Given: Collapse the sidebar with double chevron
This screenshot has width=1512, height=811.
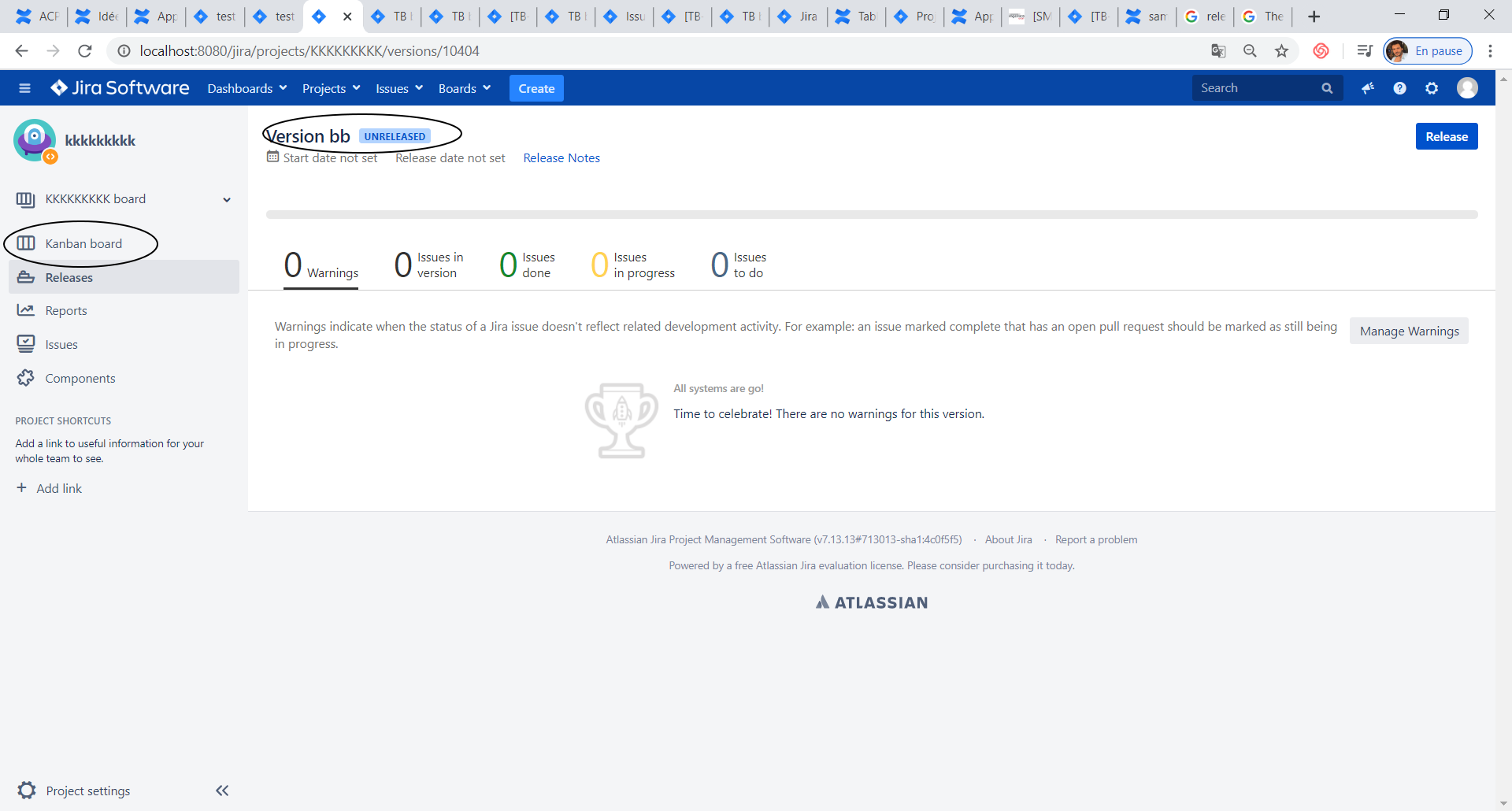Looking at the screenshot, I should pos(222,791).
